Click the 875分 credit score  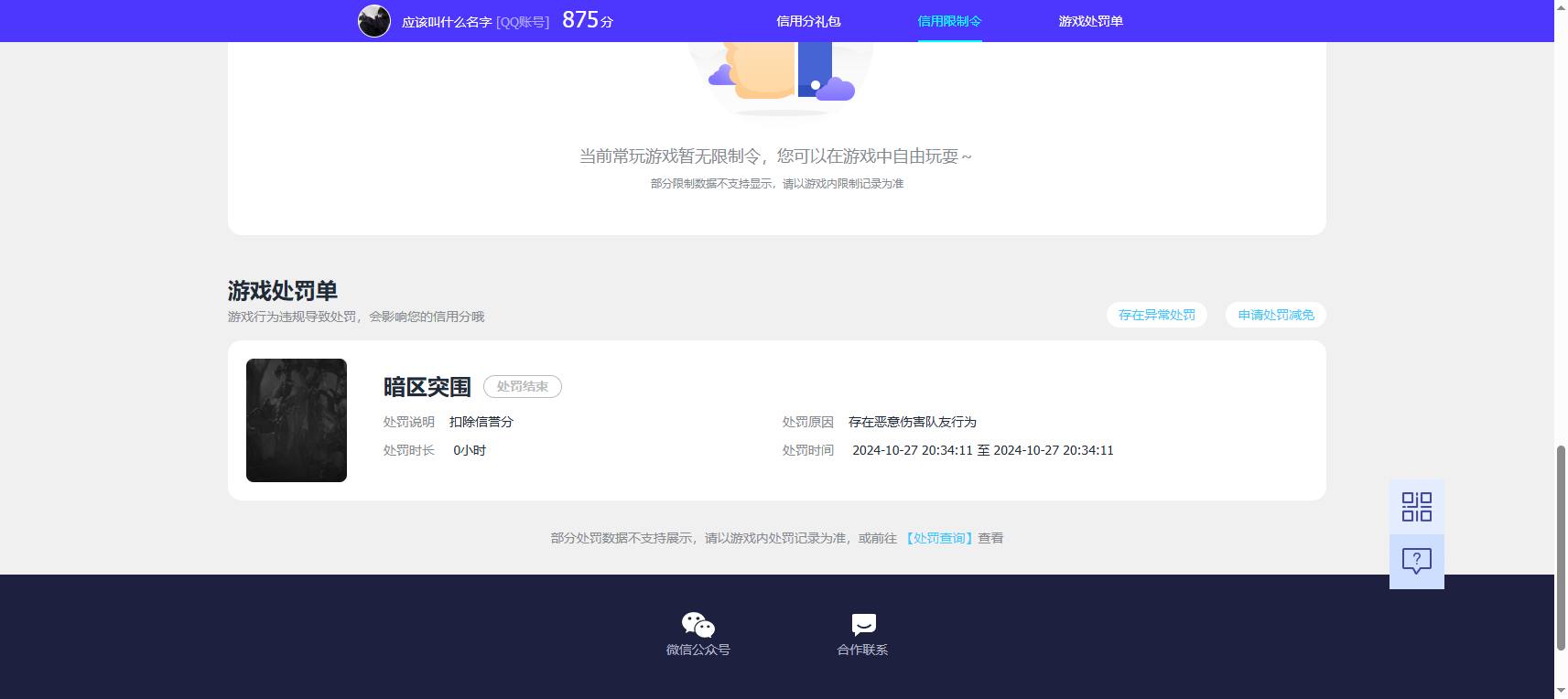(x=588, y=20)
